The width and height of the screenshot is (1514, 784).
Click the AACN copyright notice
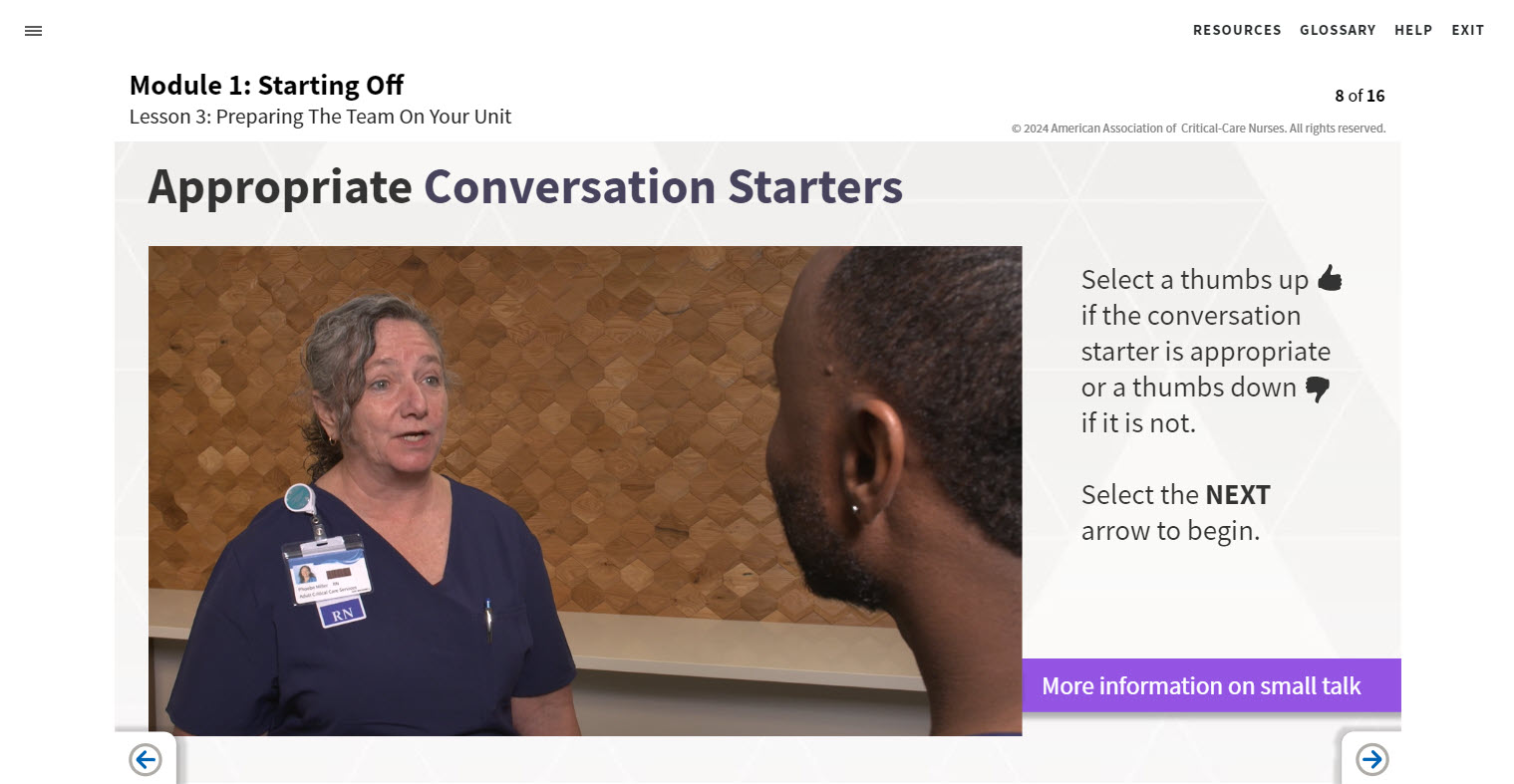1198,129
